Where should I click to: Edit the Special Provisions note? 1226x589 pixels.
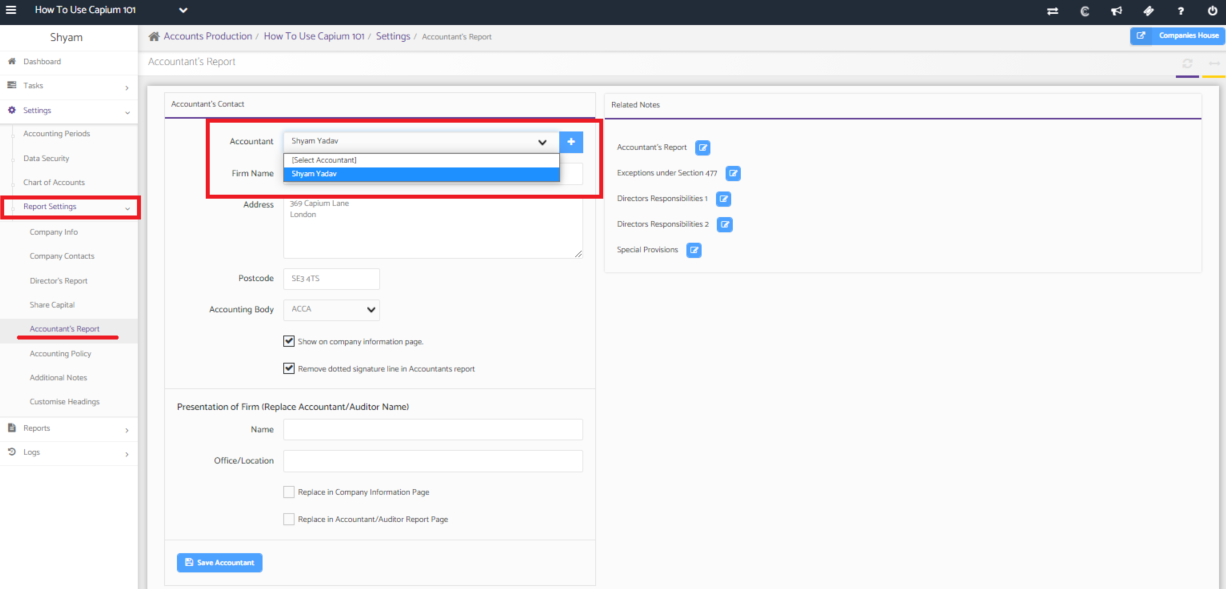[694, 249]
